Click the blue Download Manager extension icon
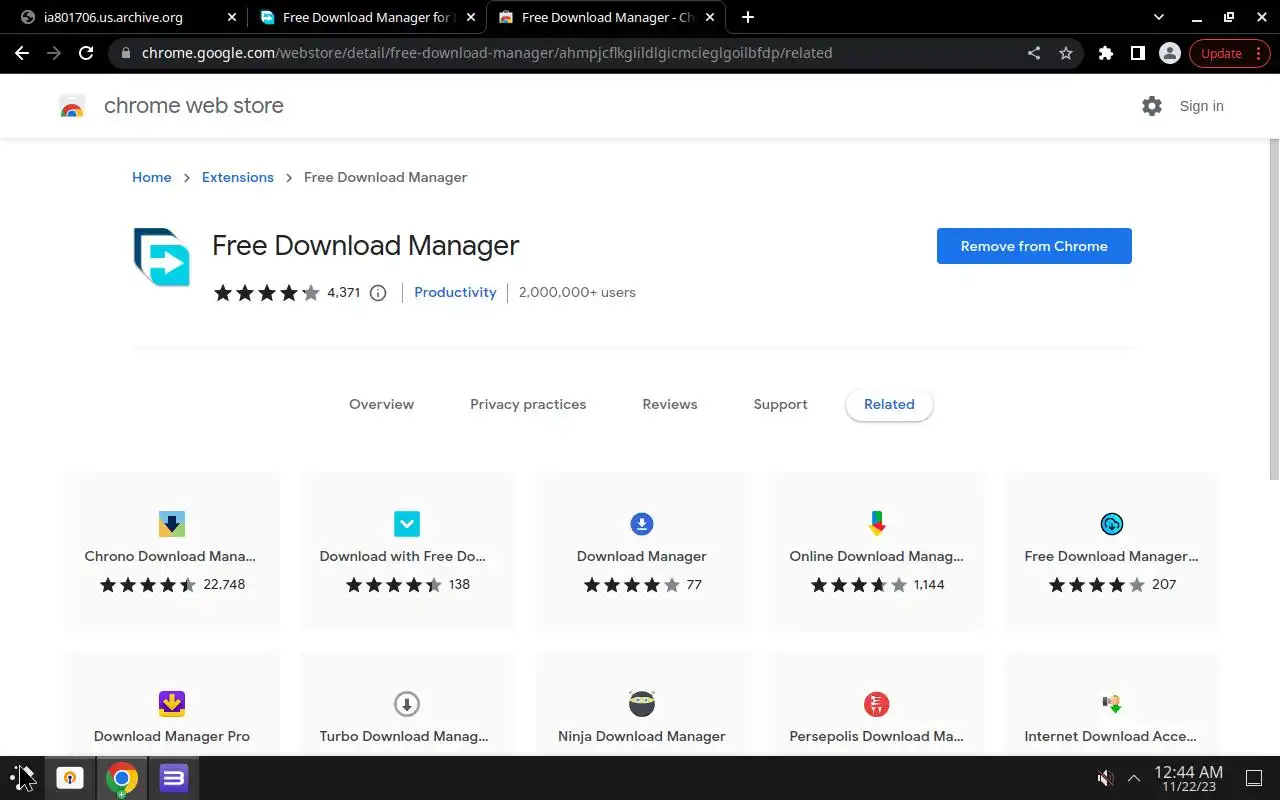This screenshot has width=1280, height=800. point(642,524)
